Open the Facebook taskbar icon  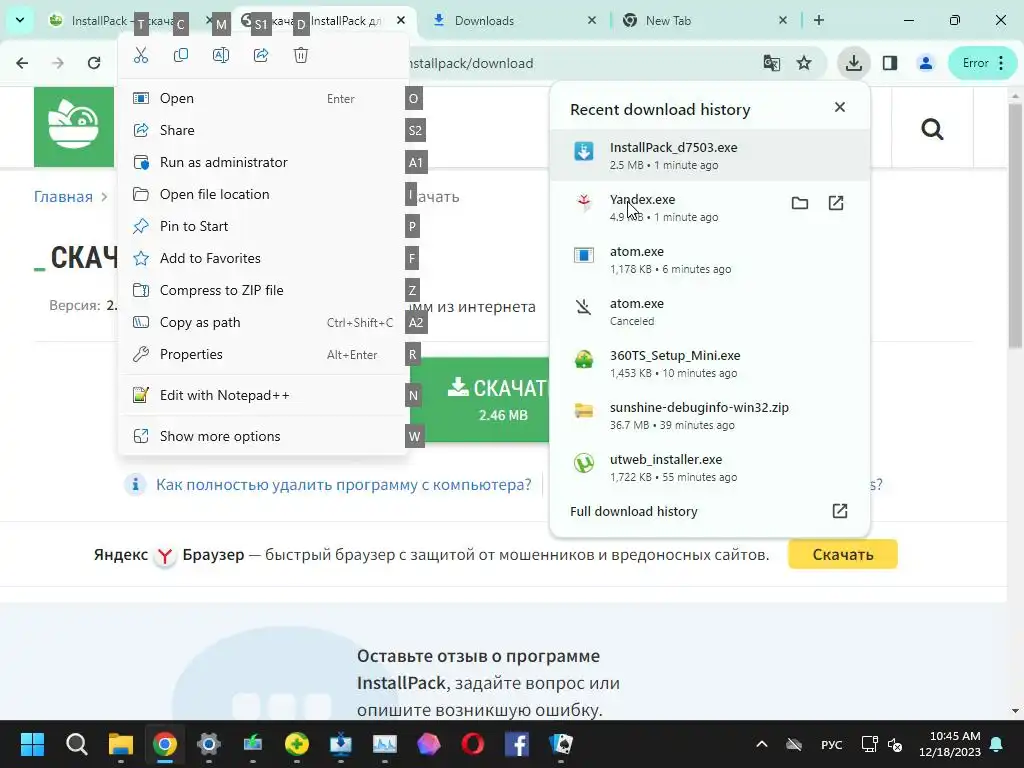[517, 744]
